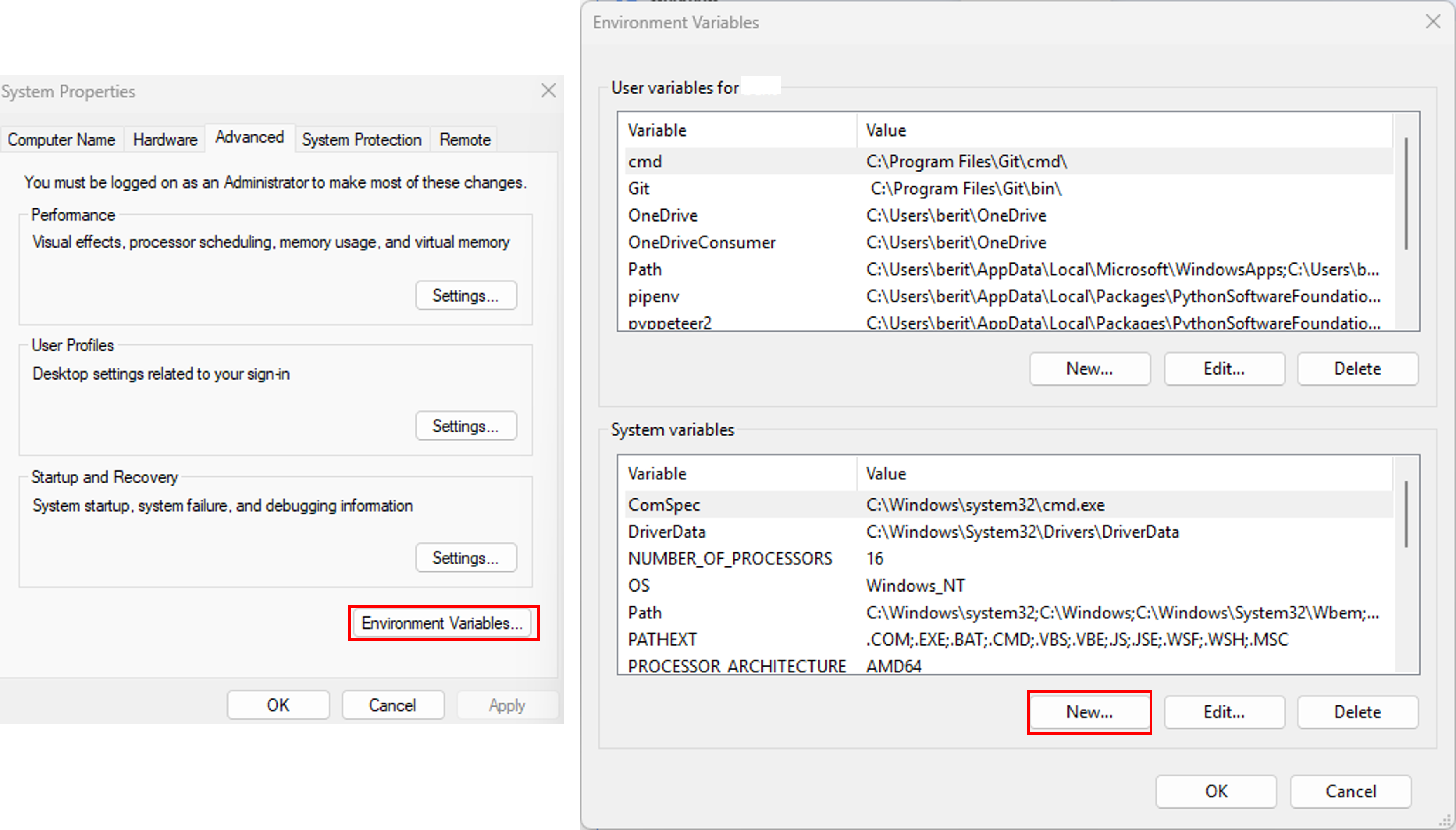Close the System Properties window
The height and width of the screenshot is (830, 1456).
548,91
